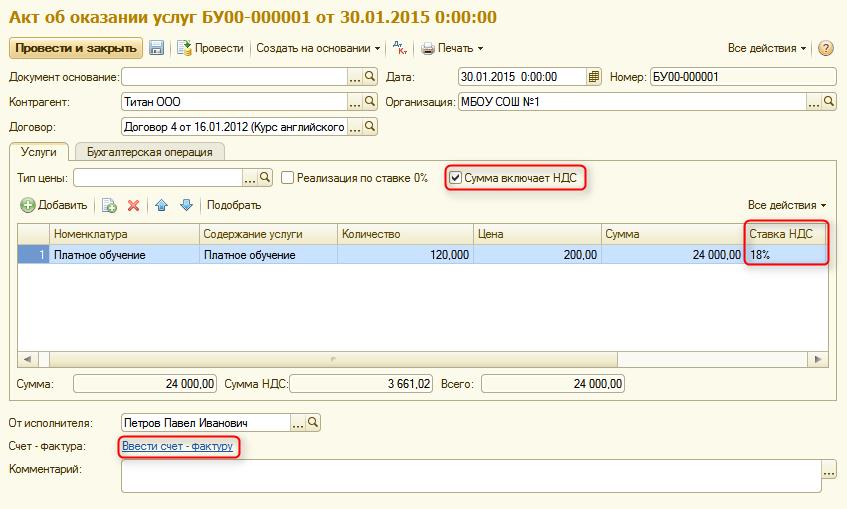847x509 pixels.
Task: Click the Всего total field
Action: (553, 384)
